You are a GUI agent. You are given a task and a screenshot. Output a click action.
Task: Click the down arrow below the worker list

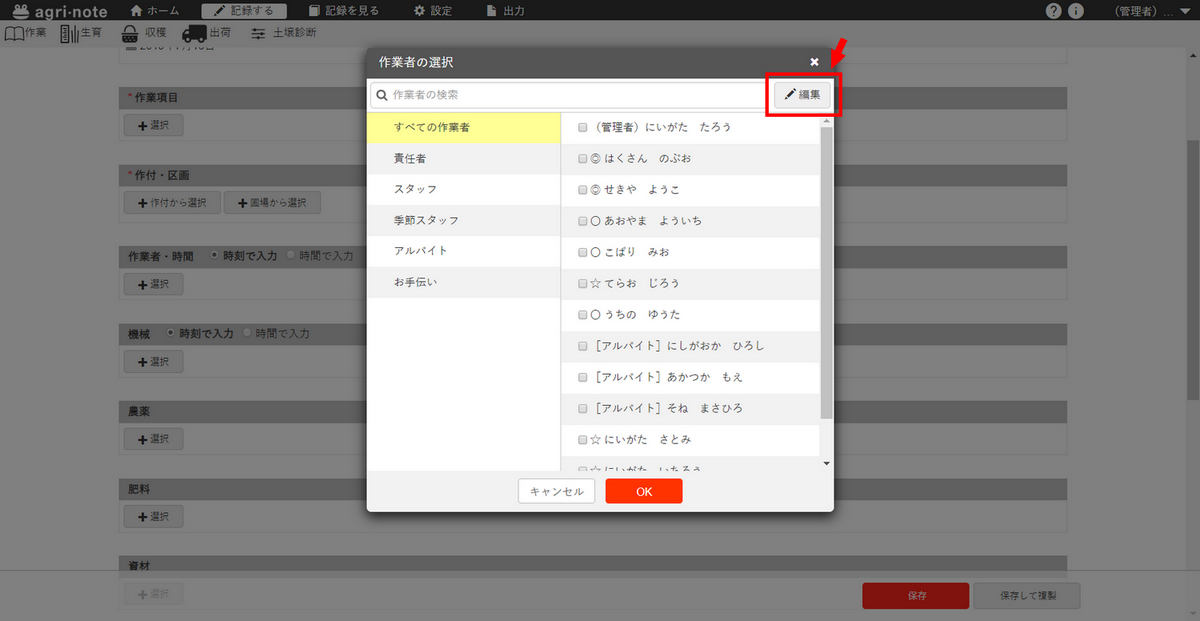tap(825, 463)
